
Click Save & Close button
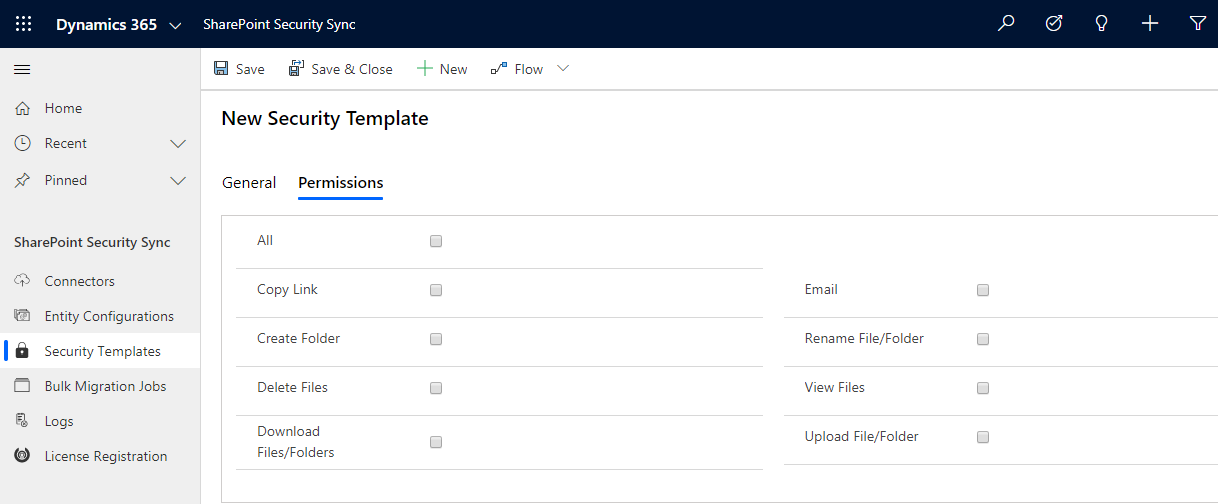coord(341,69)
